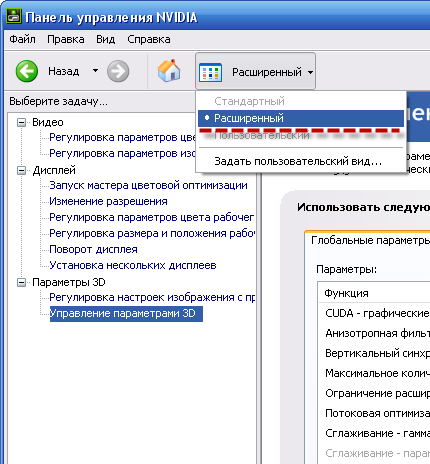Open Изменение разрешения task
Viewport: 430px width, 464px height.
tap(108, 201)
